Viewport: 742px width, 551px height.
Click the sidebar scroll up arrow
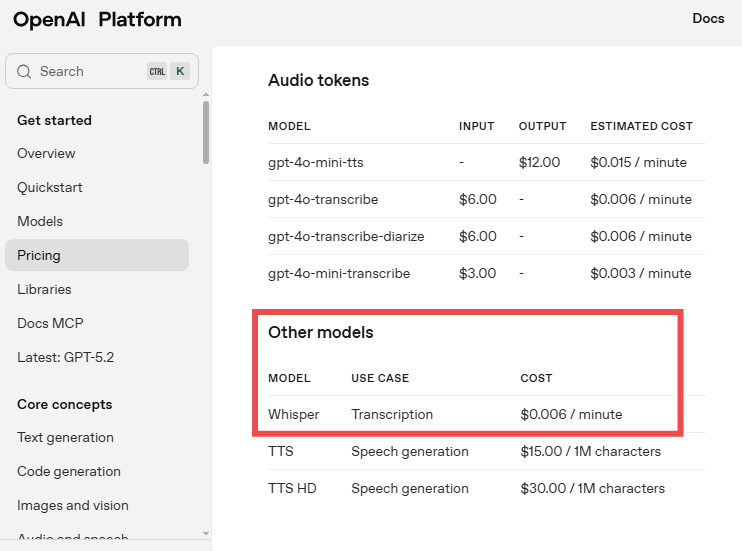tap(206, 95)
